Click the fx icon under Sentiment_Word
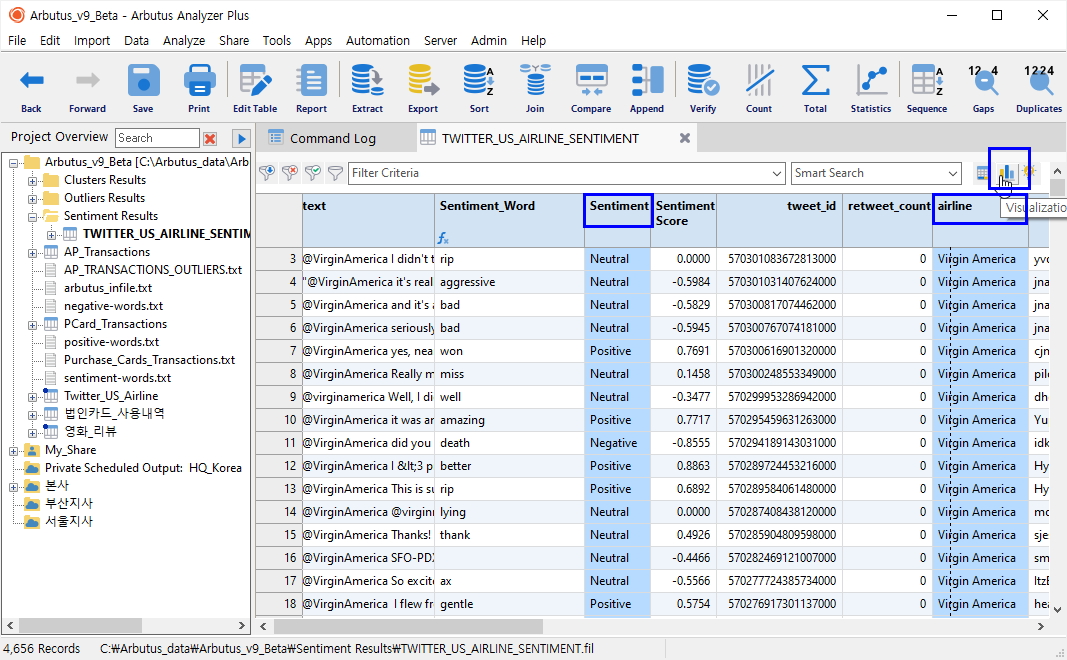The image size is (1067, 660). point(443,238)
